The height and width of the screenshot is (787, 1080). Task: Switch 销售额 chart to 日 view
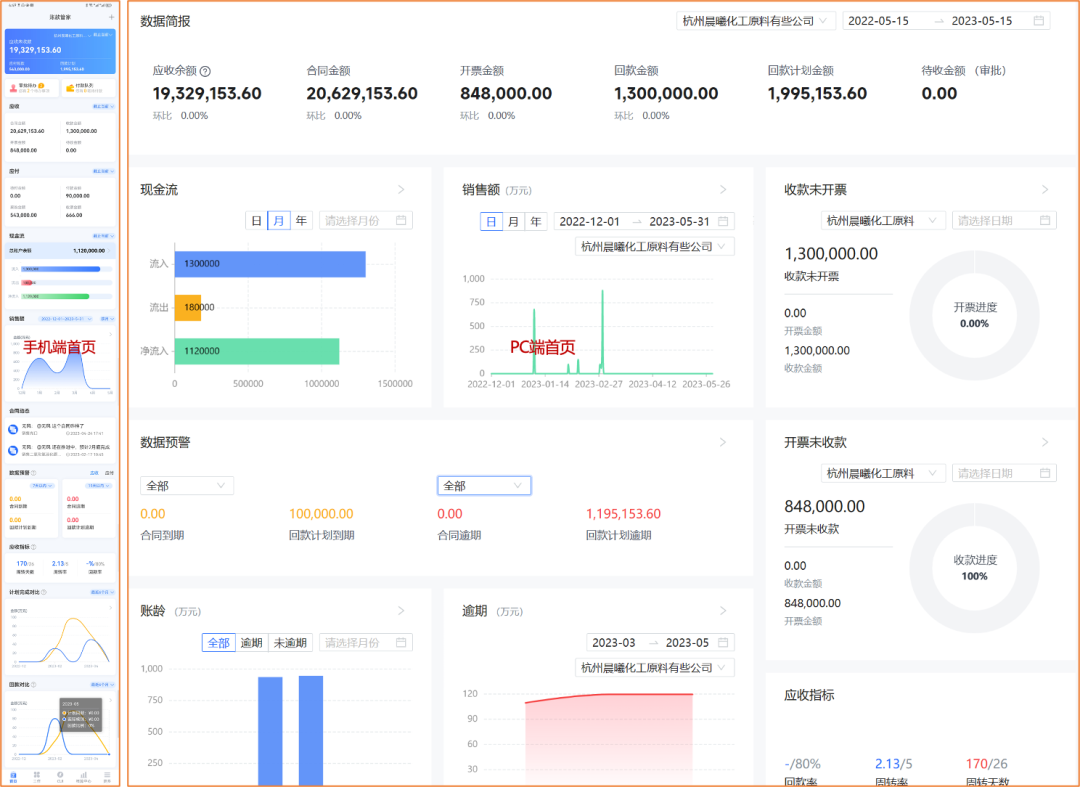point(491,221)
